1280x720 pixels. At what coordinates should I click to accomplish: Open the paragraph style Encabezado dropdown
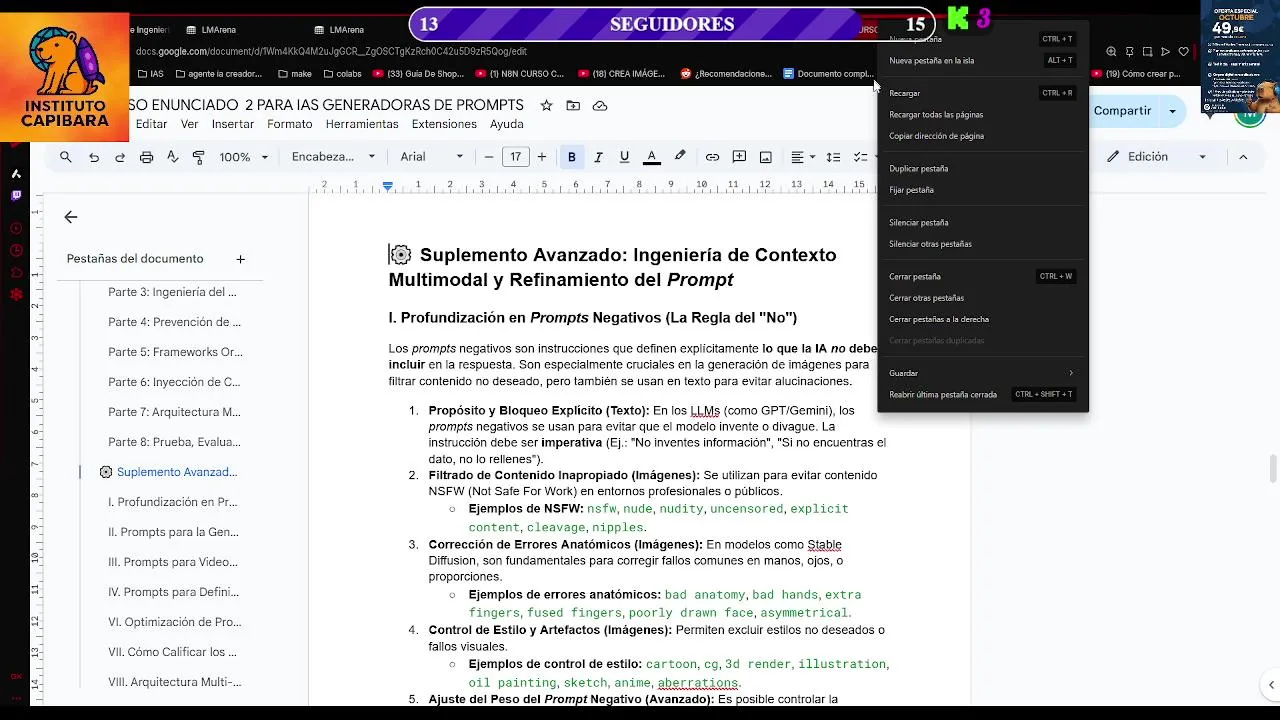[x=333, y=157]
